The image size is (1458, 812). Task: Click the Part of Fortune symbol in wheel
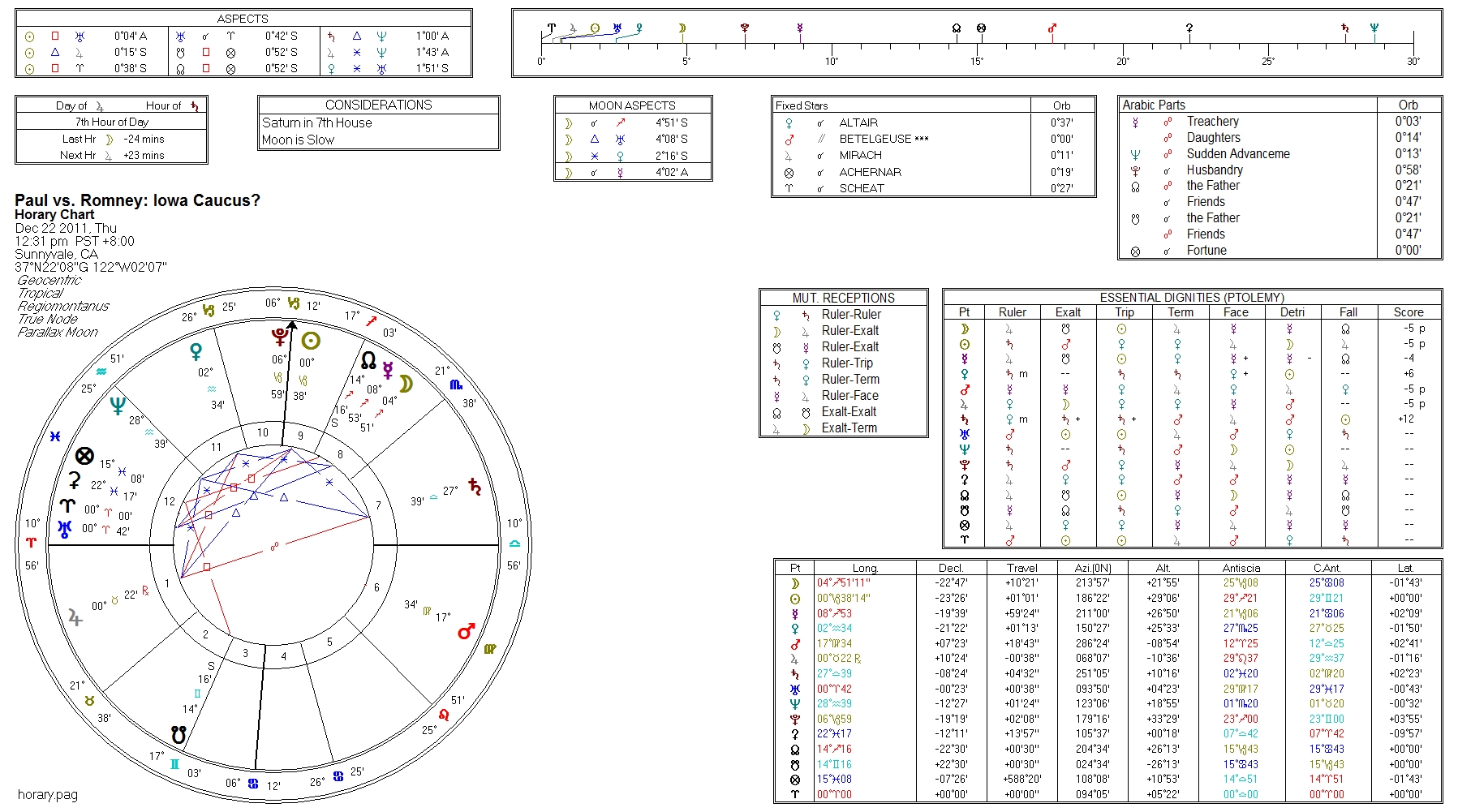(x=84, y=456)
